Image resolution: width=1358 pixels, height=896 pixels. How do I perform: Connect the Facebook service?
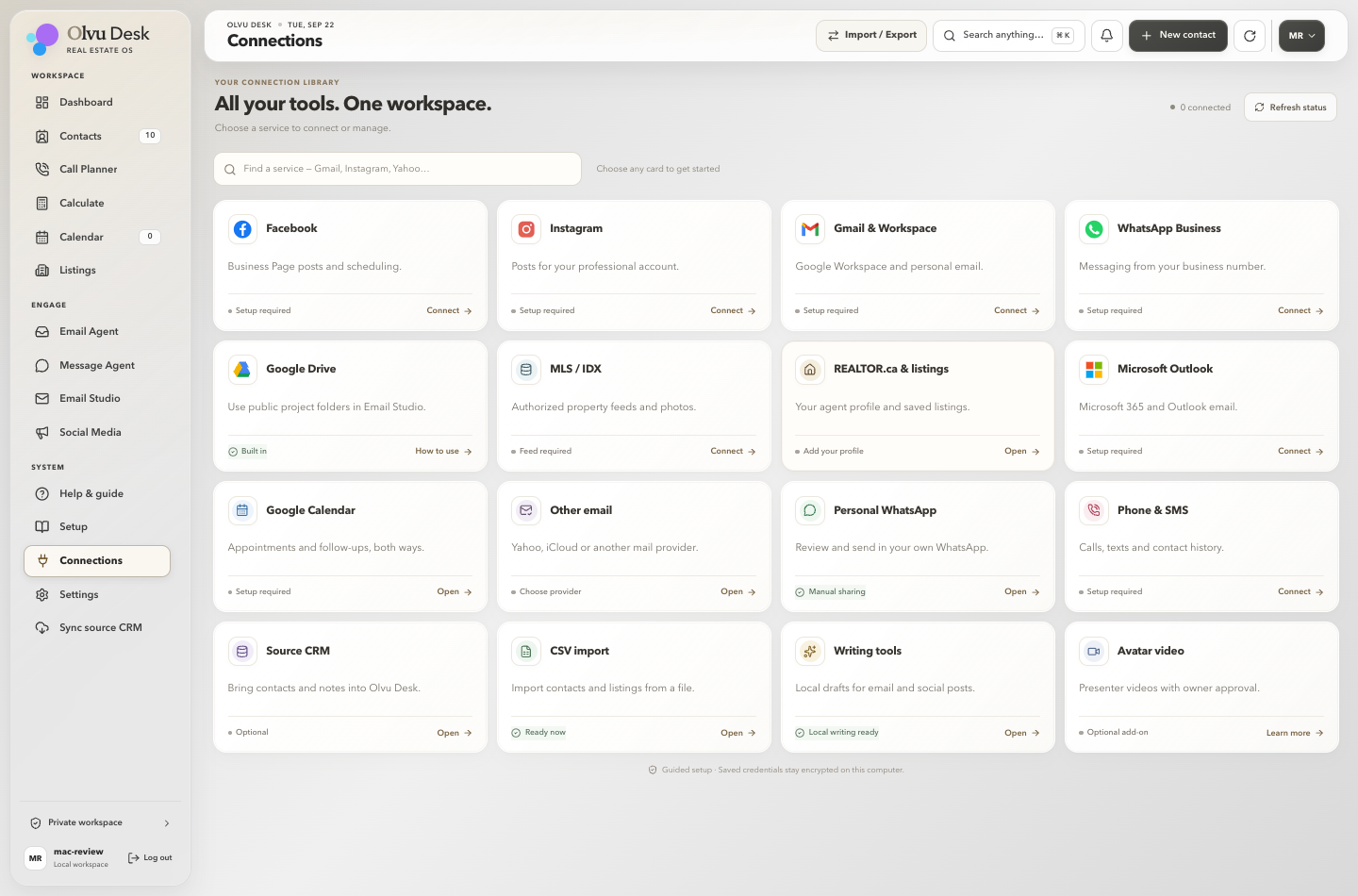pos(449,311)
